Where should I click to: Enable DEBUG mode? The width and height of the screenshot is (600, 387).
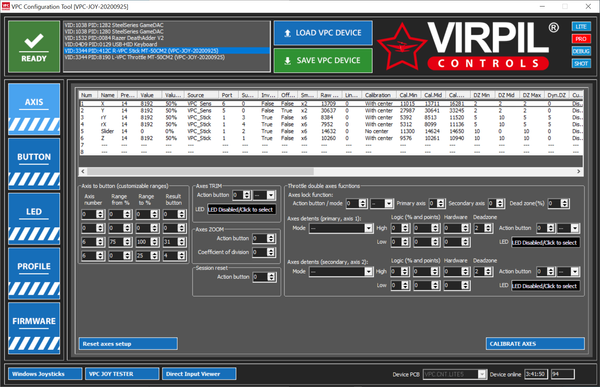pos(581,51)
